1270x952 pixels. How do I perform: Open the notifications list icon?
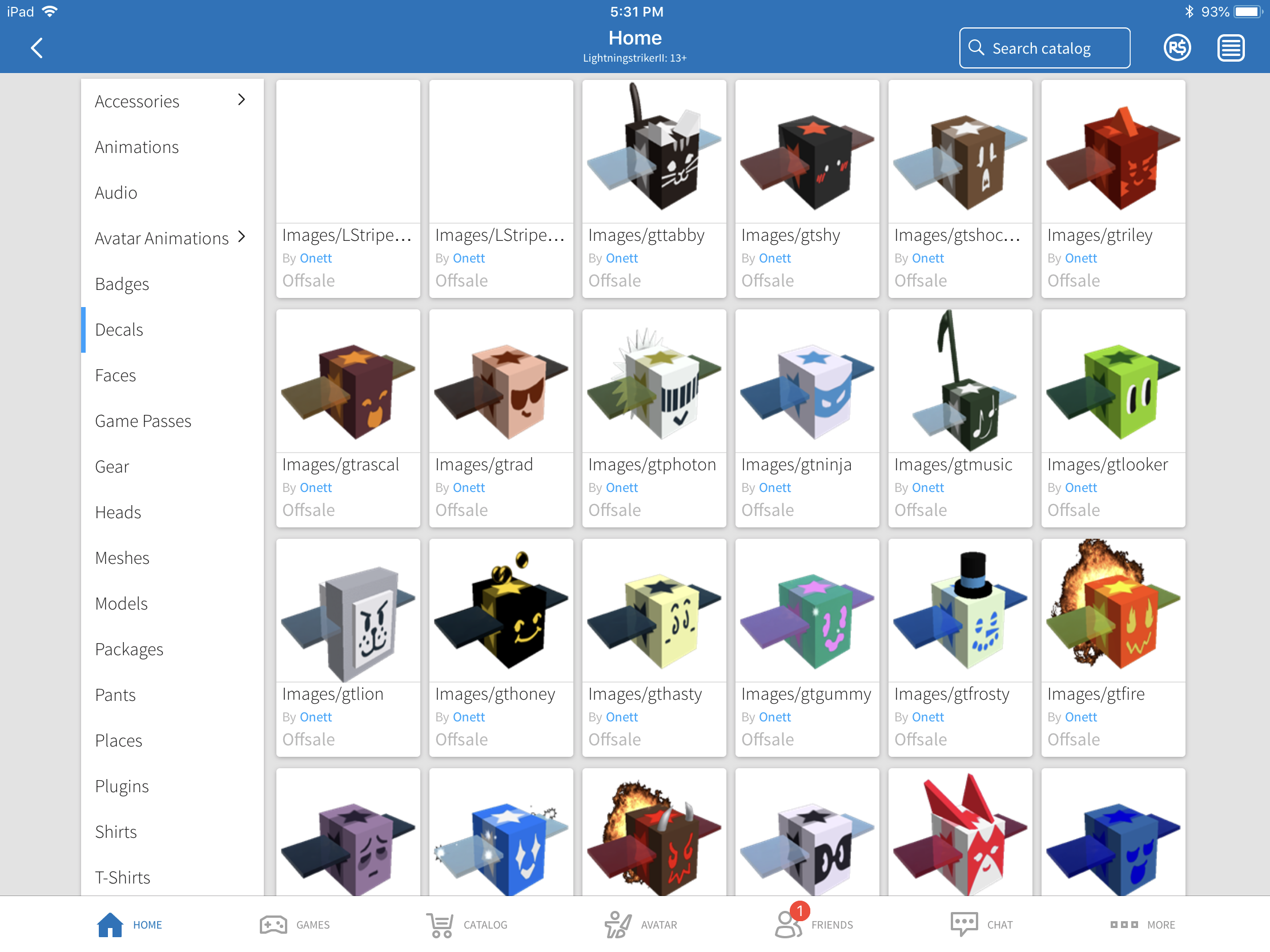pyautogui.click(x=1231, y=48)
